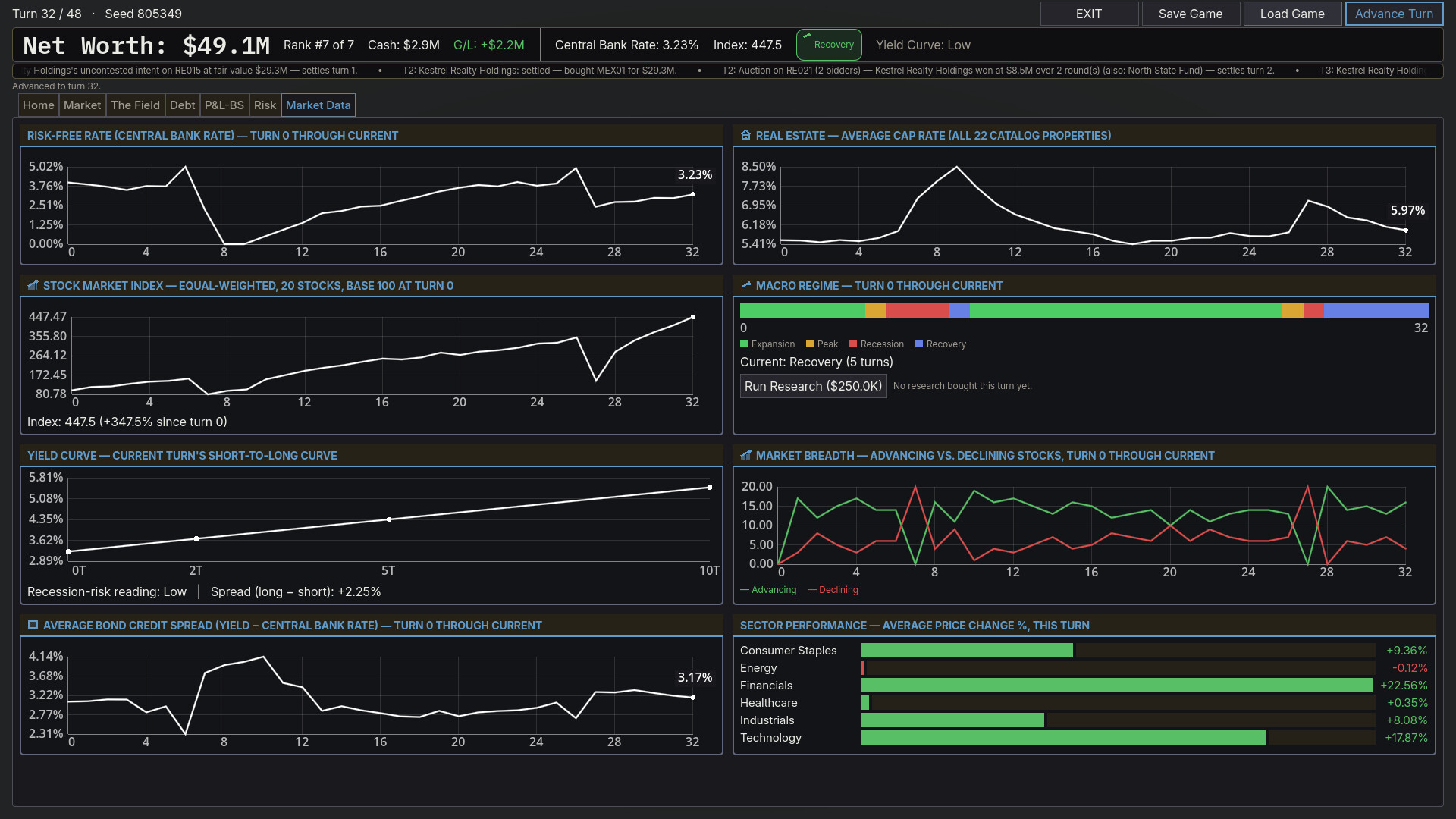Click the icon beside Average Bond Credit Spread

point(33,625)
